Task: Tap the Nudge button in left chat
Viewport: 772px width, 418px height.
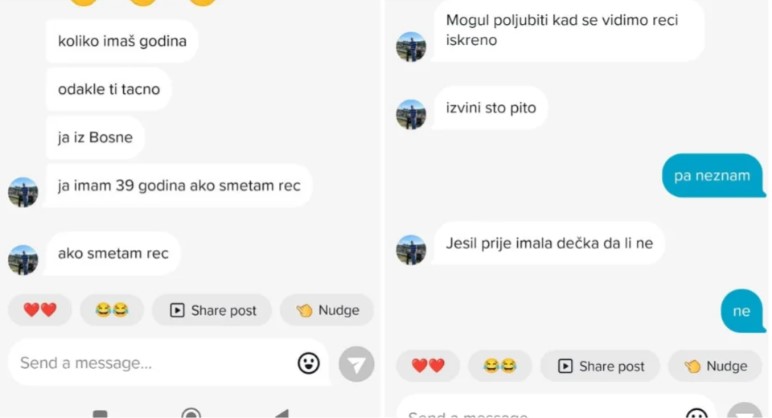Action: pos(327,310)
